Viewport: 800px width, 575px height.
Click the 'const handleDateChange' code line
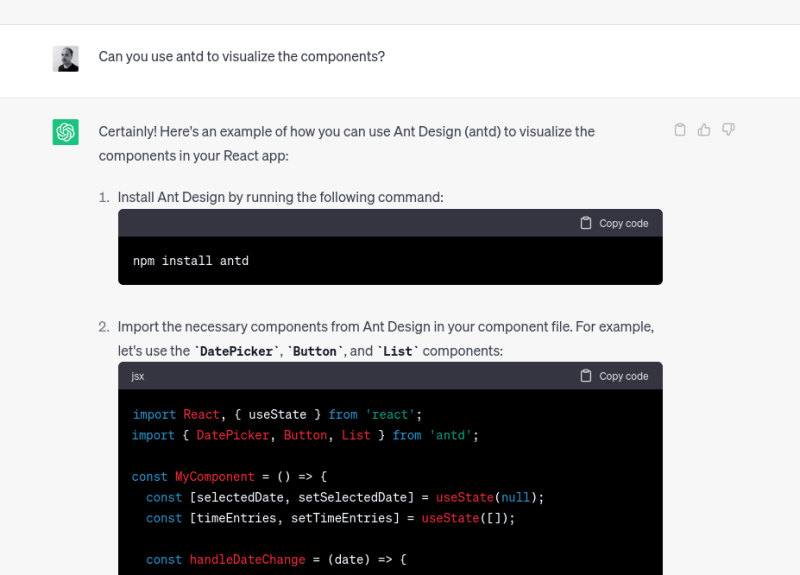coord(276,560)
